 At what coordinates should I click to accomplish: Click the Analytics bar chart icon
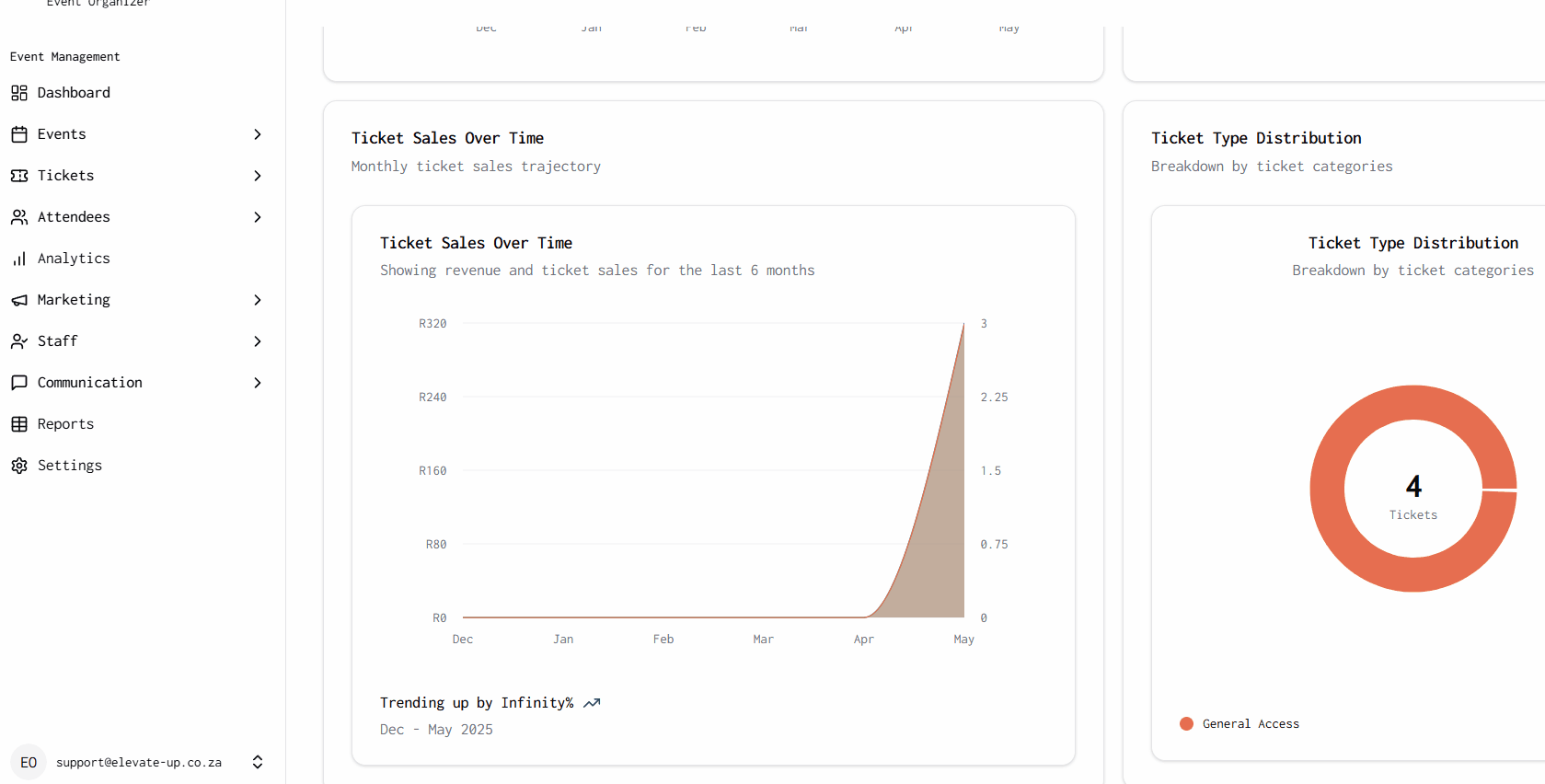point(19,259)
